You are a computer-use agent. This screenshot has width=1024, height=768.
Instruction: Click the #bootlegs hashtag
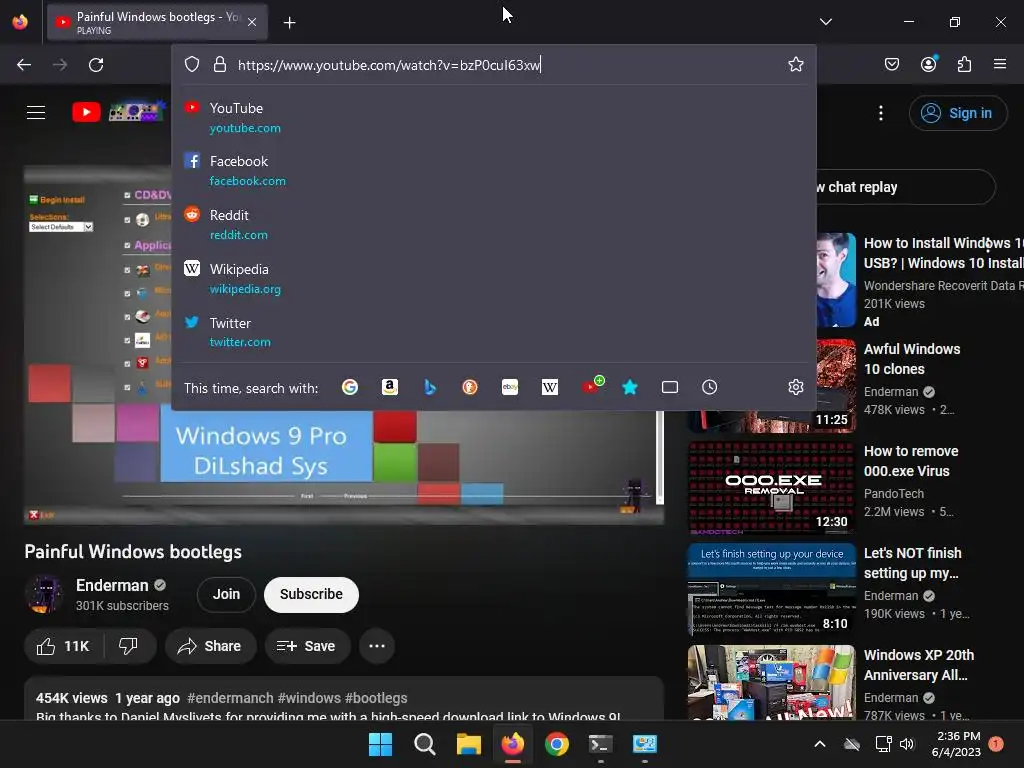376,698
